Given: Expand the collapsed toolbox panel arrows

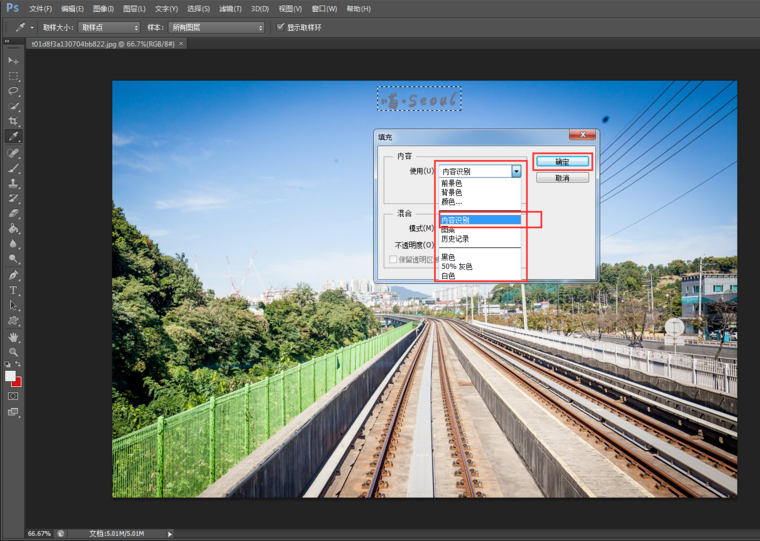Looking at the screenshot, I should pyautogui.click(x=7, y=42).
